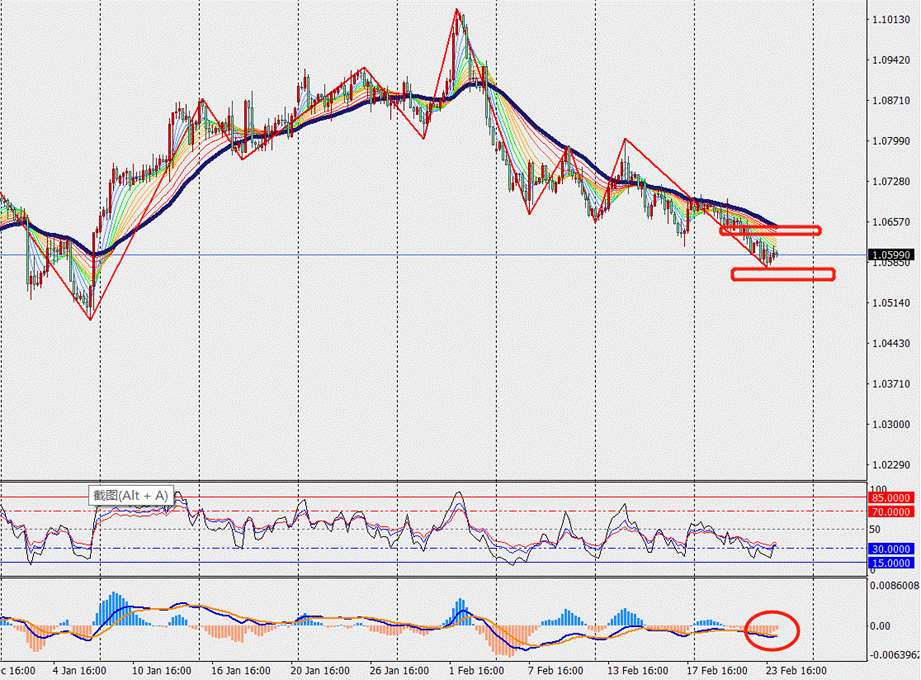This screenshot has width=921, height=680.
Task: Select the 85.0000 red level label
Action: [890, 498]
